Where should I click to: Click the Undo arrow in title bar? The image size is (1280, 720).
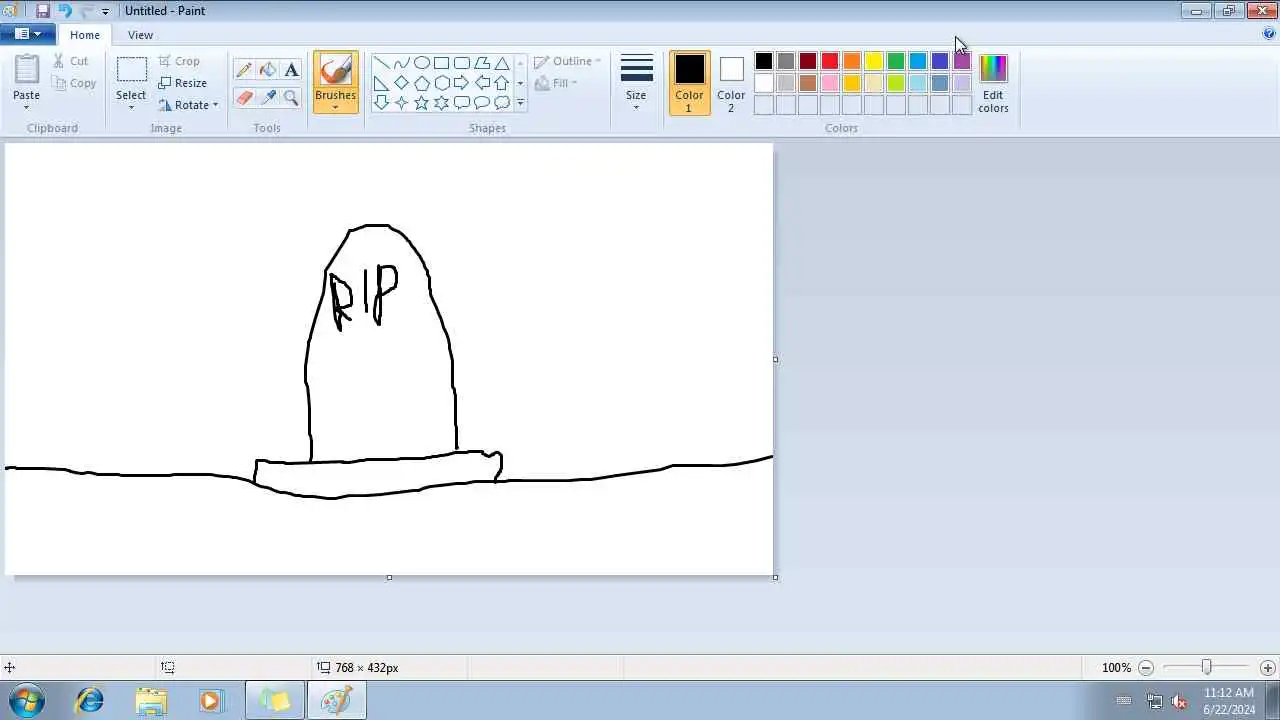pos(64,11)
